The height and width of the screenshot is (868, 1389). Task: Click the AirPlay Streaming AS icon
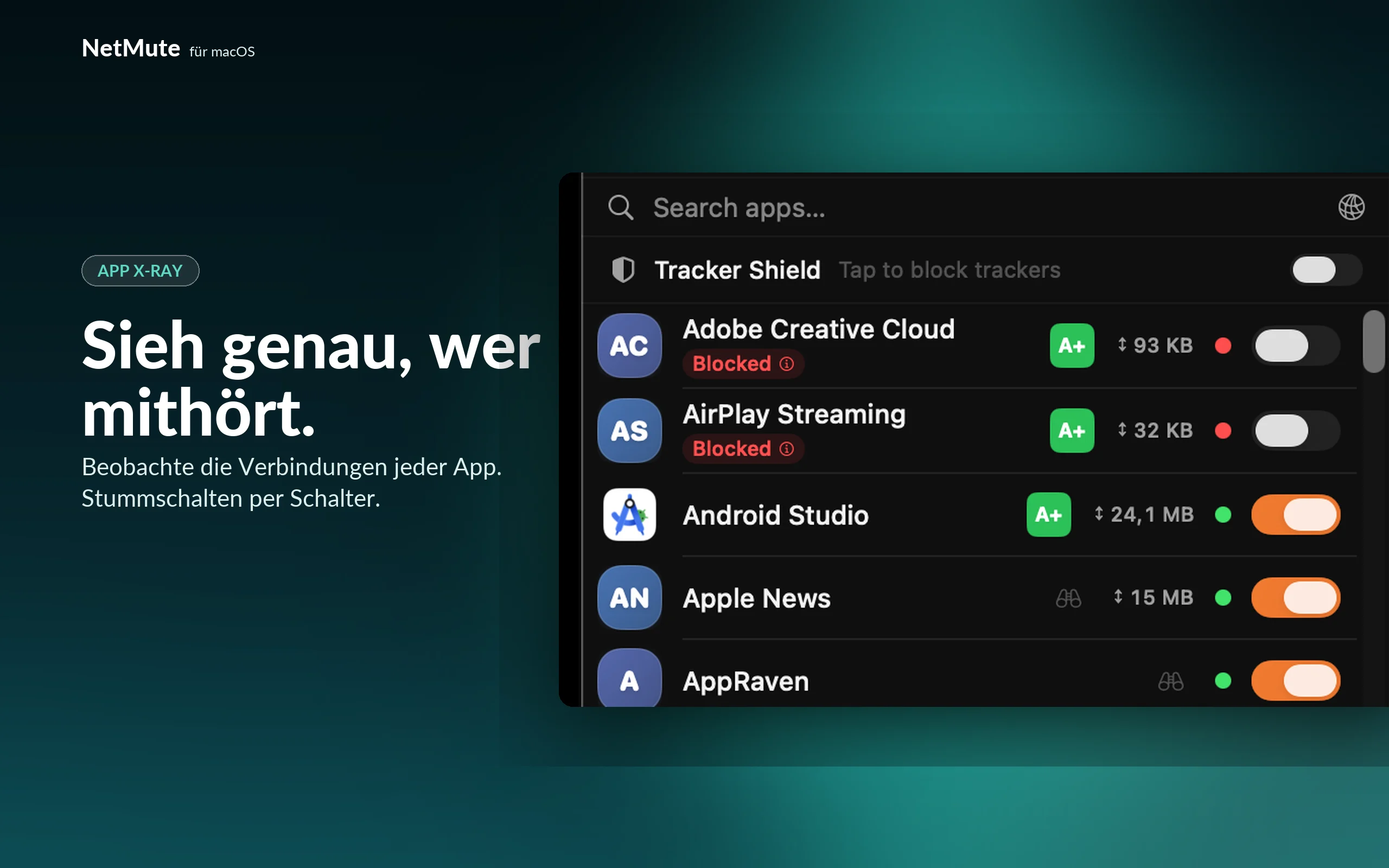click(629, 431)
